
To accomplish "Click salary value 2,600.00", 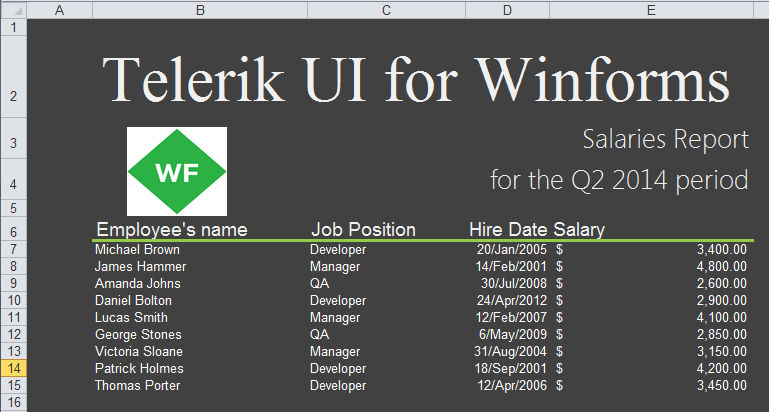I will click(722, 283).
